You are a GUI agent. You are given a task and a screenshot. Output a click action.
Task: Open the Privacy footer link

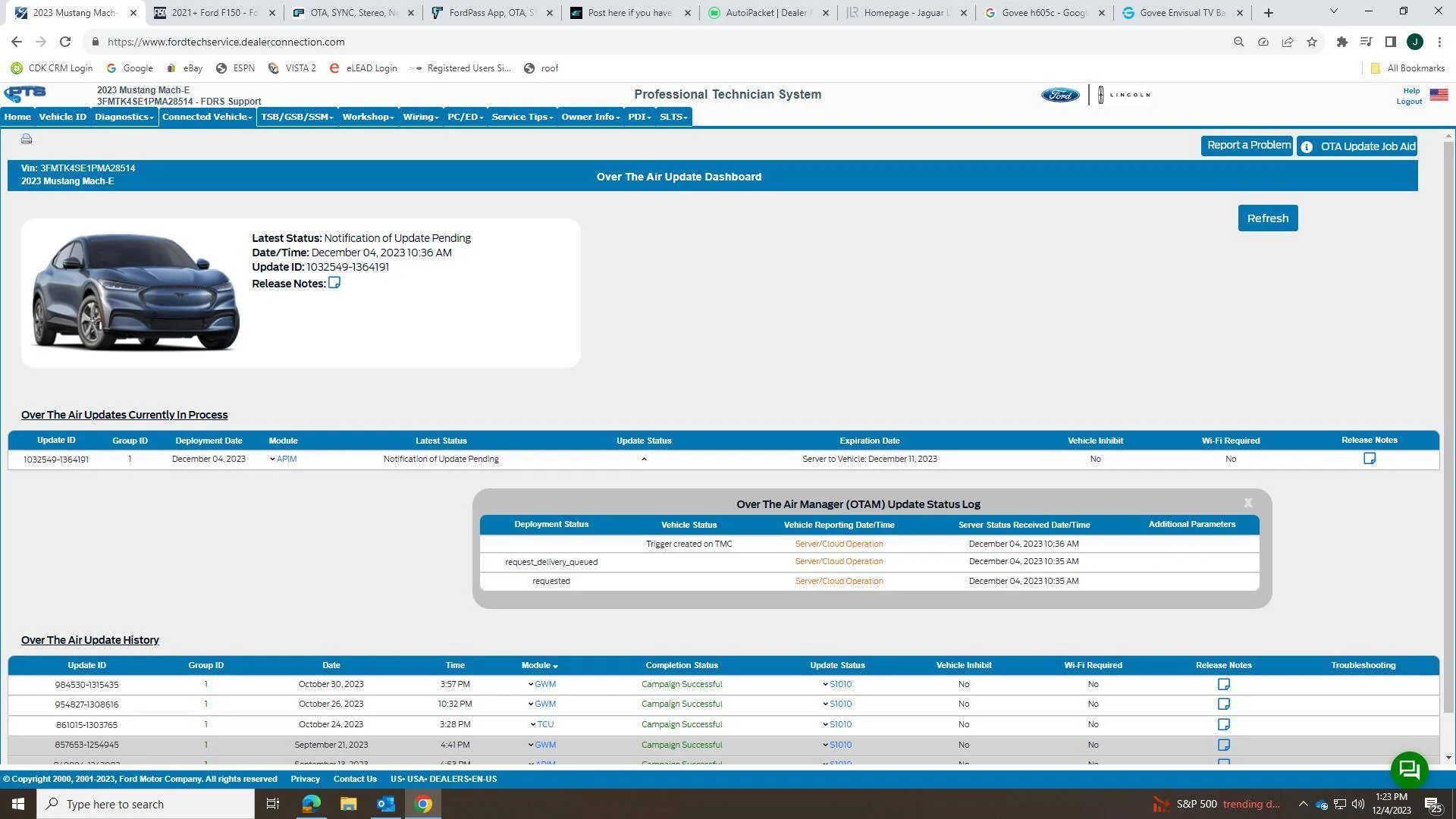click(305, 779)
